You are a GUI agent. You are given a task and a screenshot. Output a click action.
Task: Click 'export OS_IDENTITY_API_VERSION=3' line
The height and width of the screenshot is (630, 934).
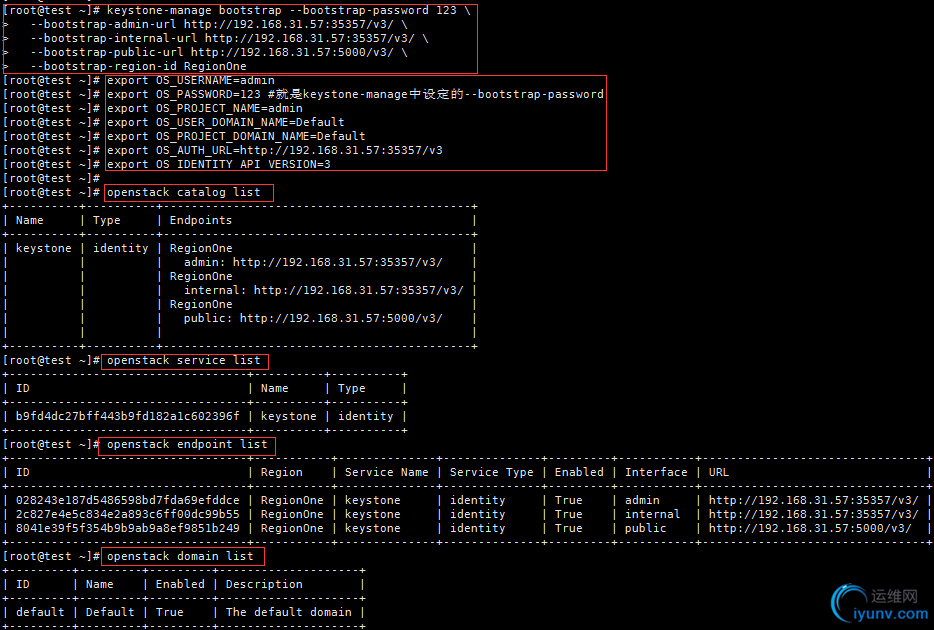tap(219, 164)
